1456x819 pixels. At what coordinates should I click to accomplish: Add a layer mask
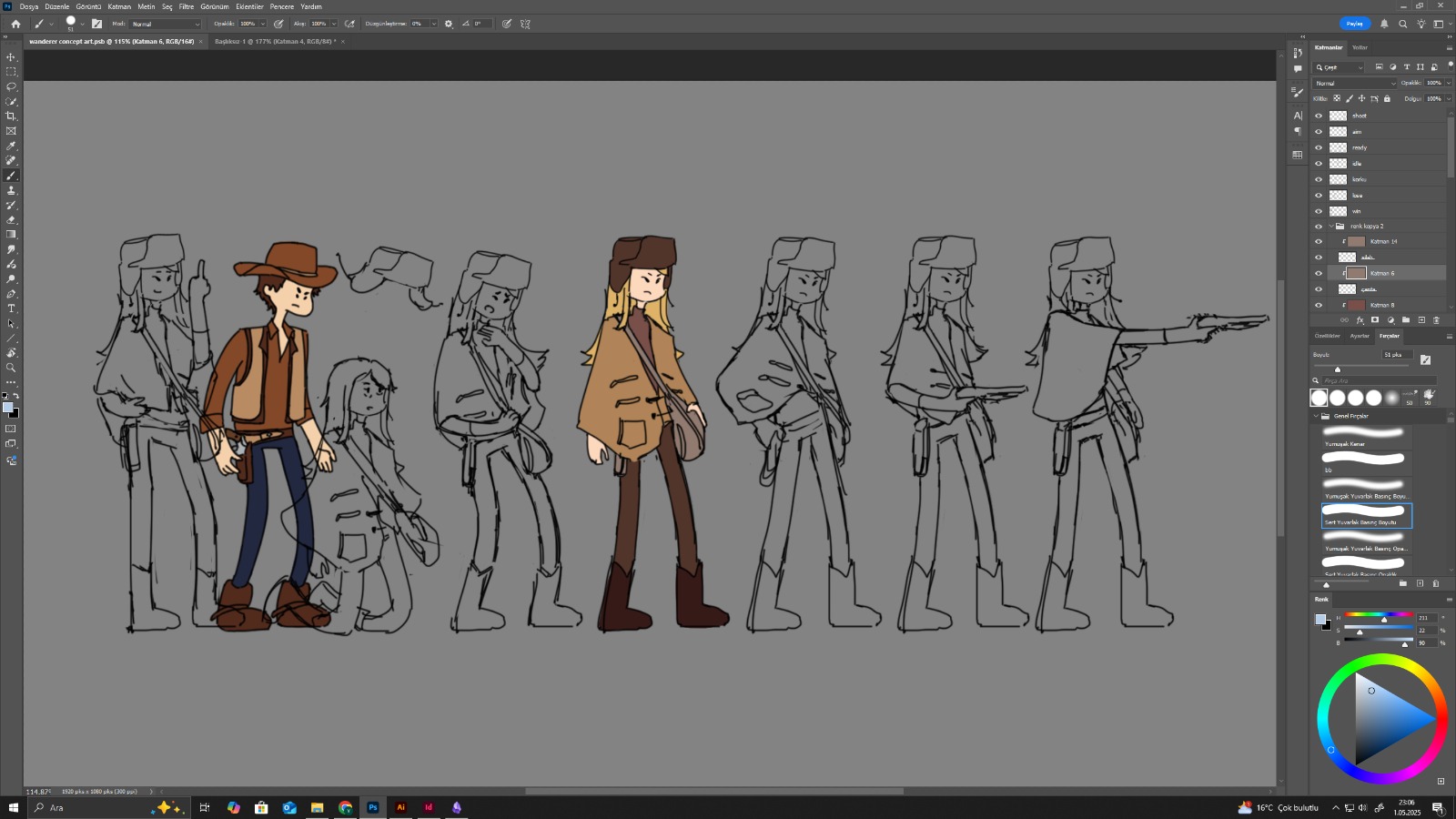[1375, 320]
